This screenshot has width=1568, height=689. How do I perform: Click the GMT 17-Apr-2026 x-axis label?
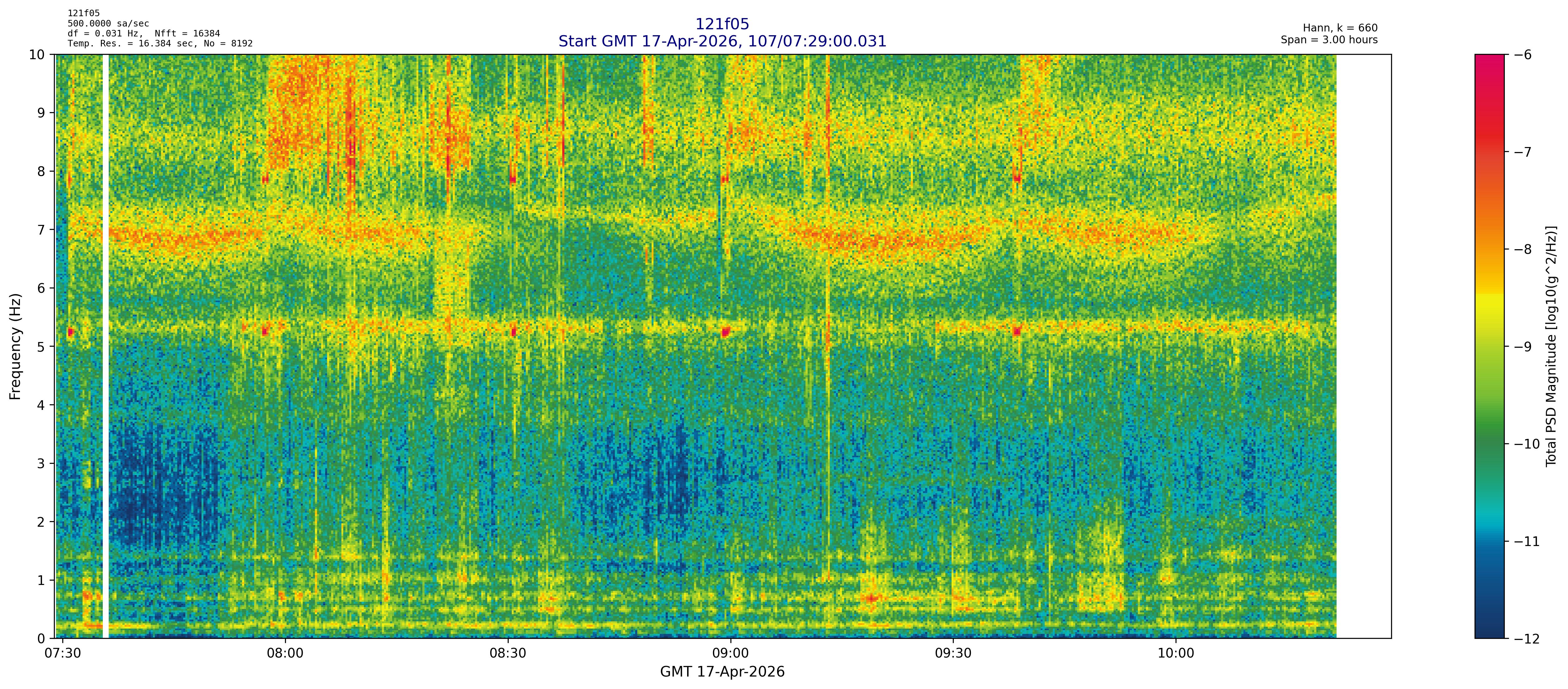[x=722, y=672]
